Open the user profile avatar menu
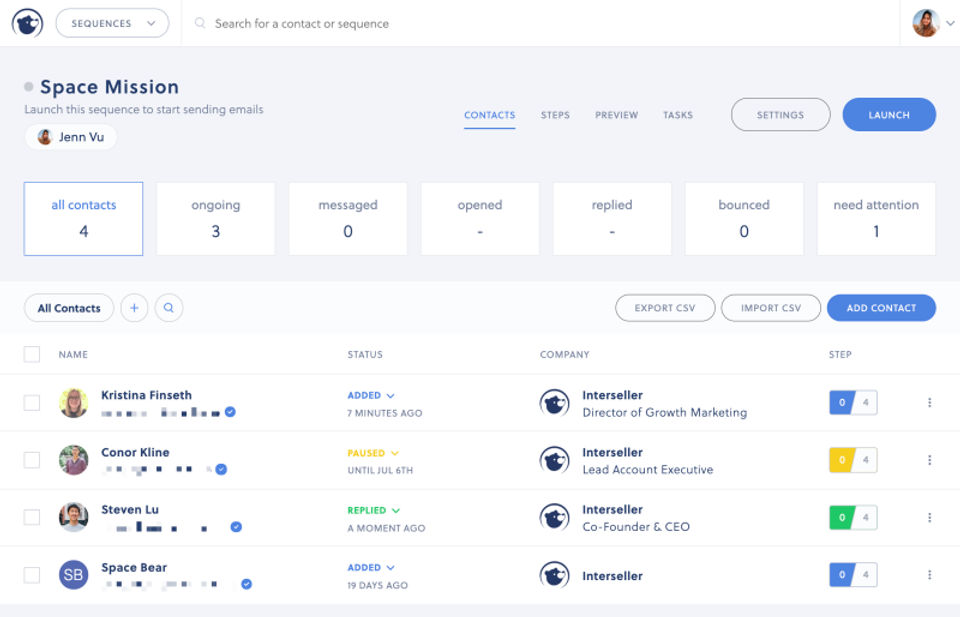The height and width of the screenshot is (617, 960). [926, 23]
